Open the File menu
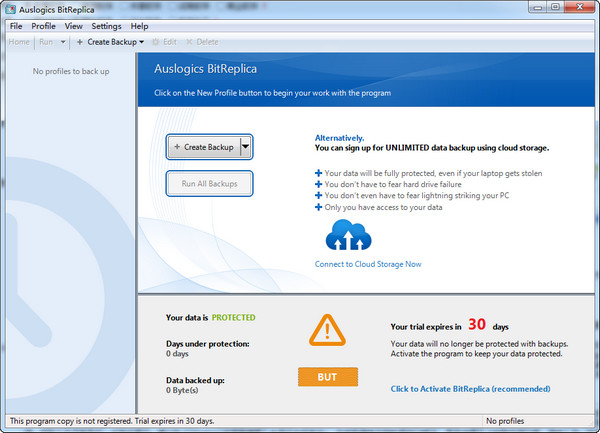Image resolution: width=600 pixels, height=433 pixels. [16, 26]
